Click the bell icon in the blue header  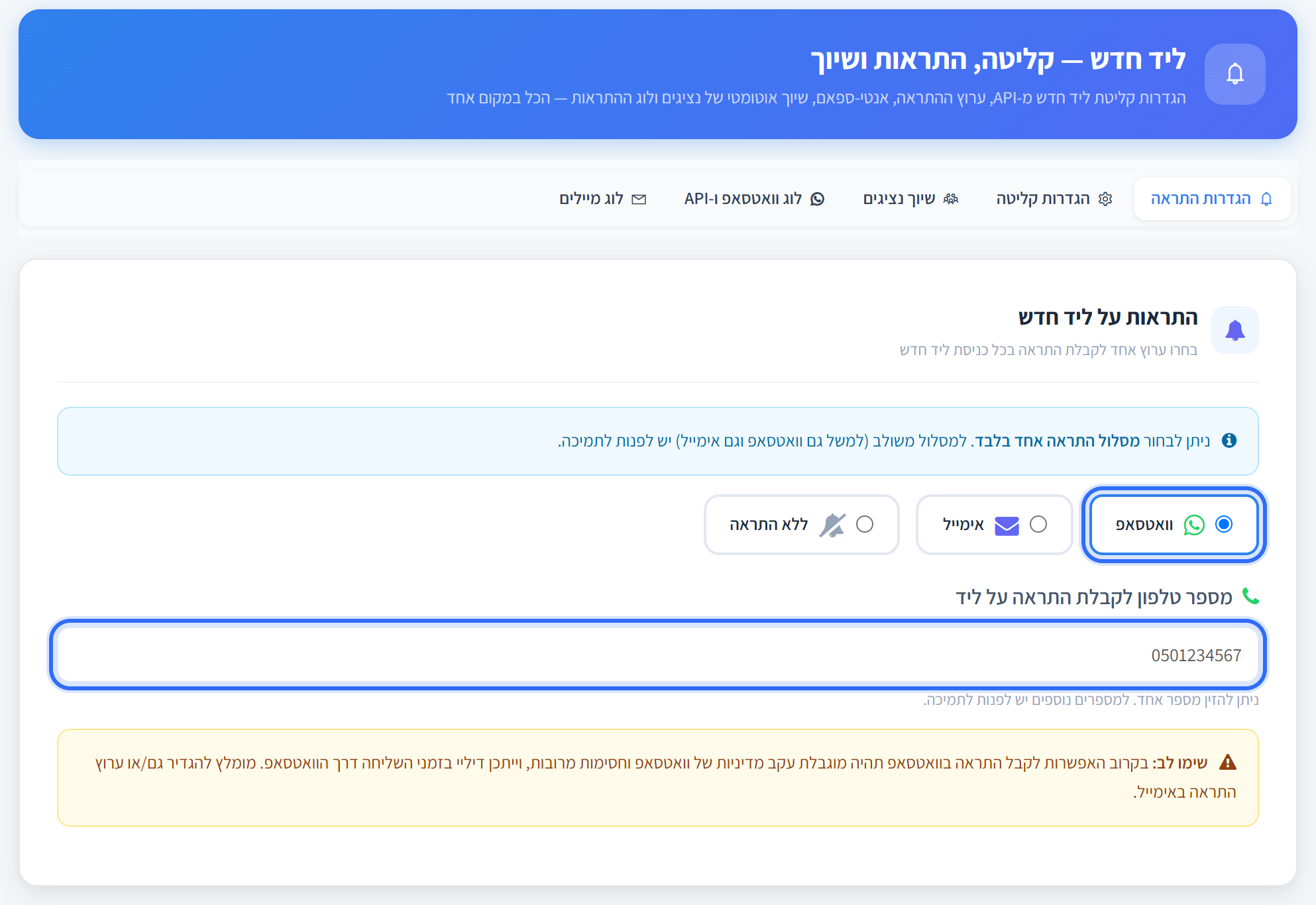click(x=1234, y=74)
